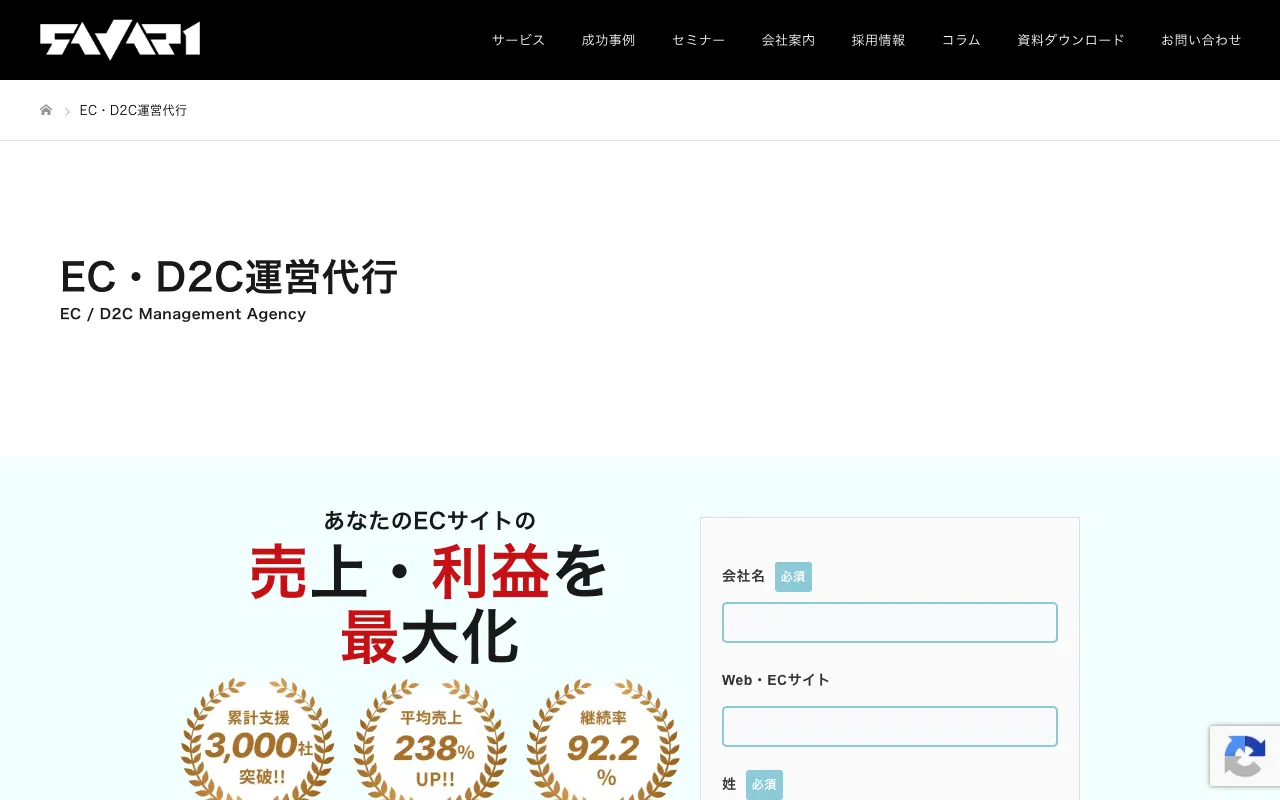Focus the Web・ECサイト input field
Image resolution: width=1280 pixels, height=800 pixels.
pos(890,726)
